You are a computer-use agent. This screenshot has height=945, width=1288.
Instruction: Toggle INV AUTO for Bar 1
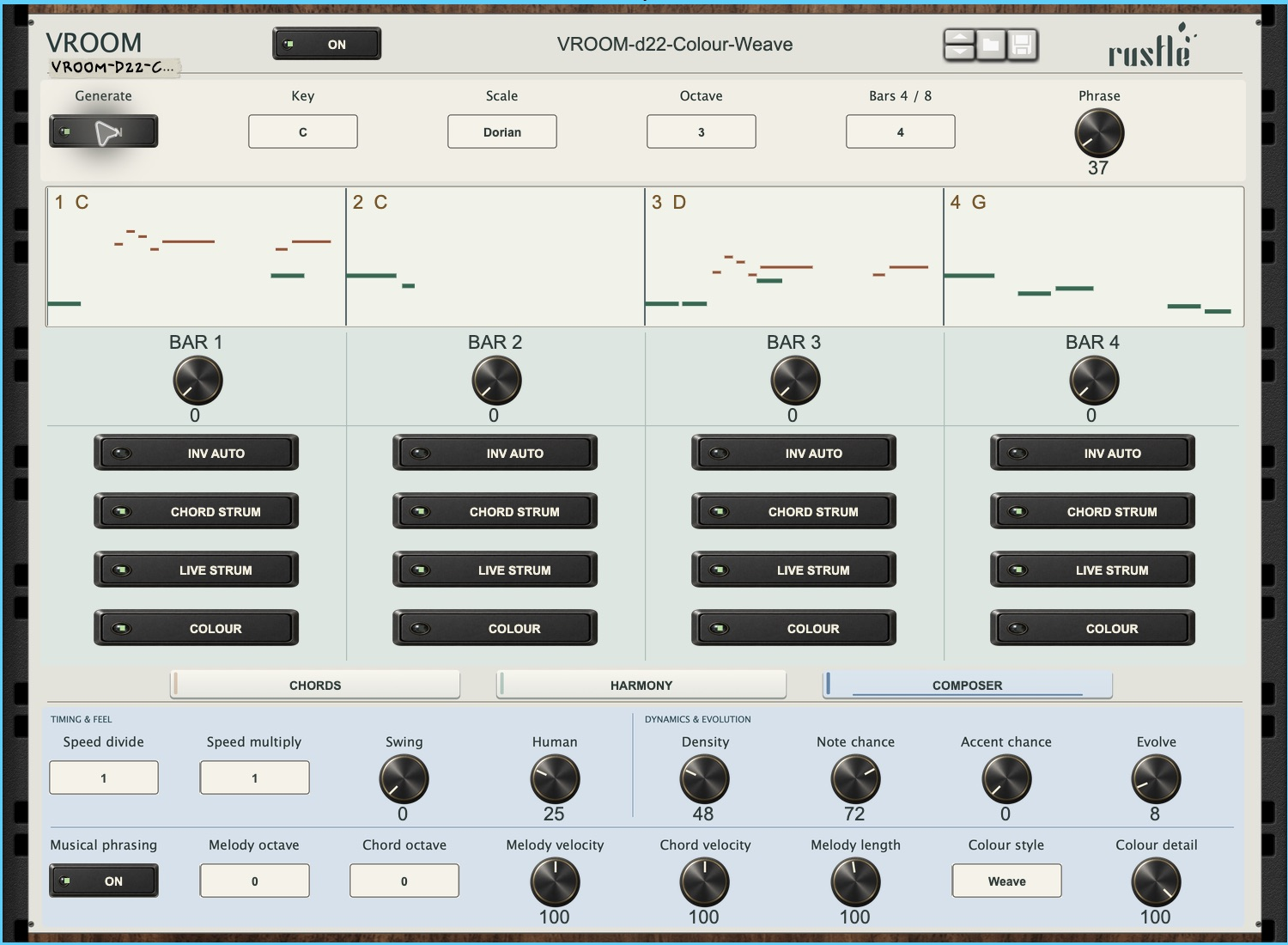click(197, 453)
